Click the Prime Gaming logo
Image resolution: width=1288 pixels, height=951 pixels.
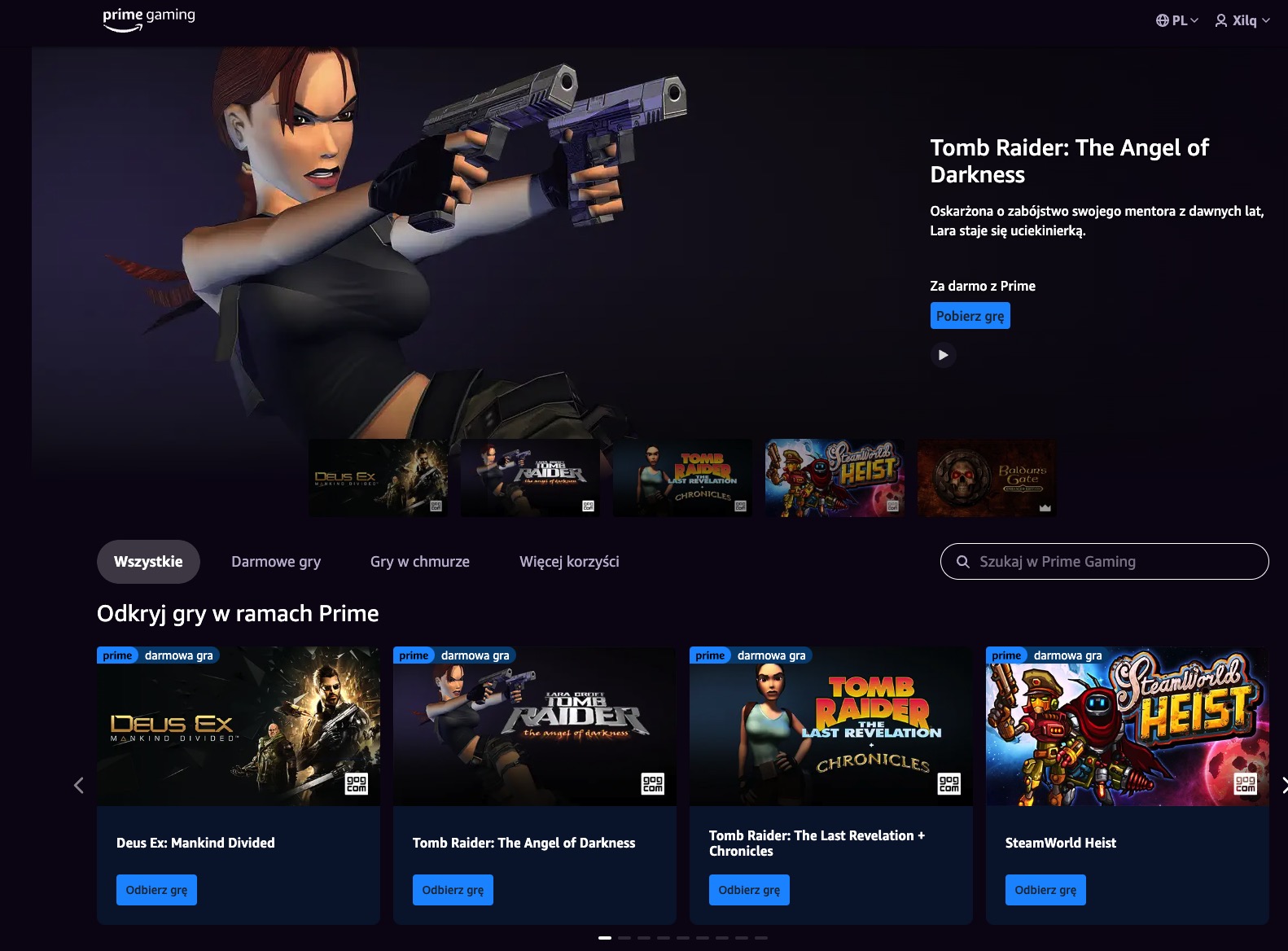coord(149,20)
